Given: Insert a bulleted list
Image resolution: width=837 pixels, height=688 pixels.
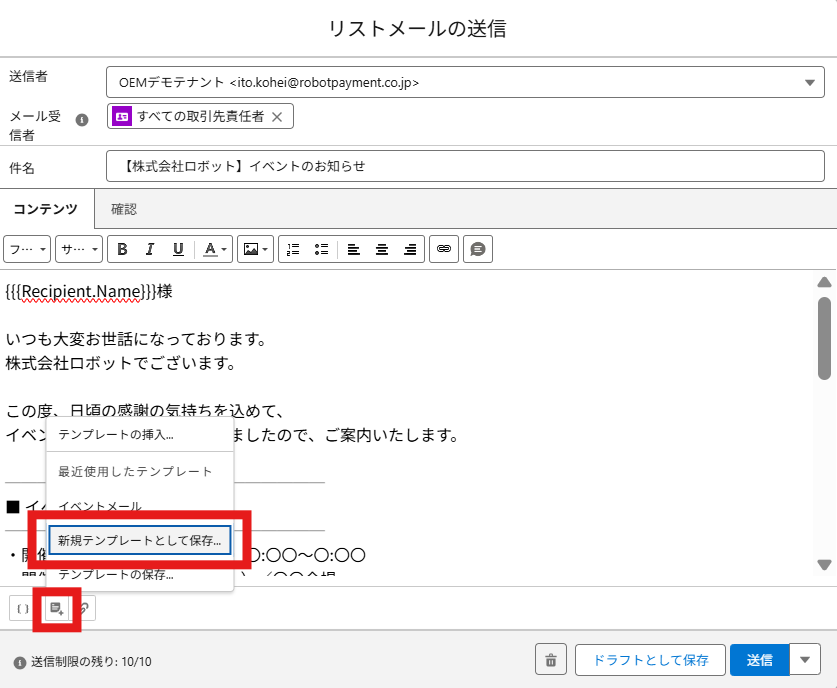Looking at the screenshot, I should [x=321, y=249].
